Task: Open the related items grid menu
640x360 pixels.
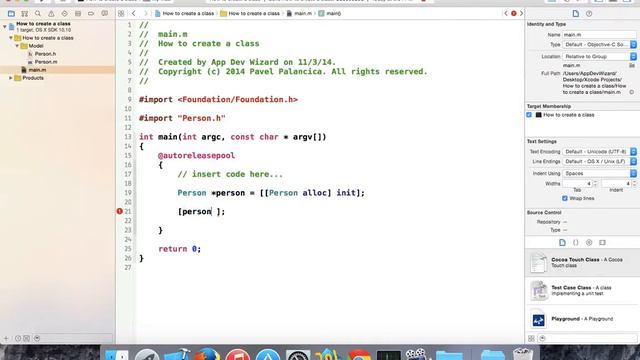Action: tap(121, 13)
